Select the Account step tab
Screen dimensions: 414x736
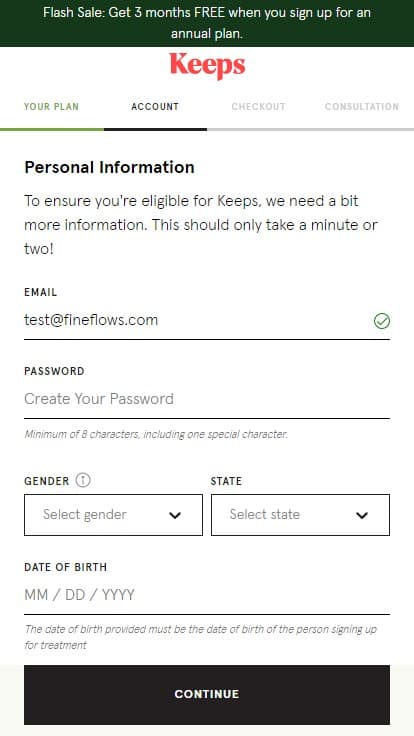tap(155, 107)
